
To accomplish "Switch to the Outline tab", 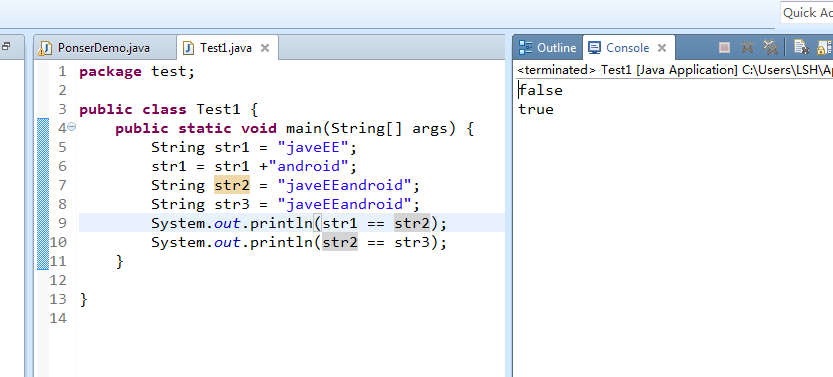I will pos(548,48).
